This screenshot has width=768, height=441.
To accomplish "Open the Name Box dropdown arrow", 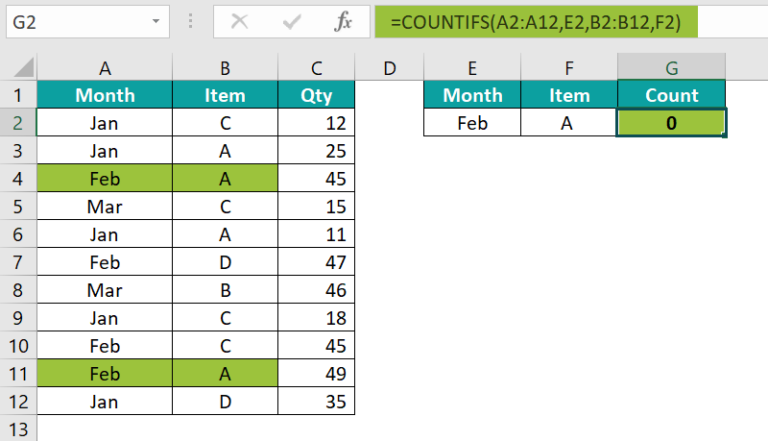I will 156,22.
